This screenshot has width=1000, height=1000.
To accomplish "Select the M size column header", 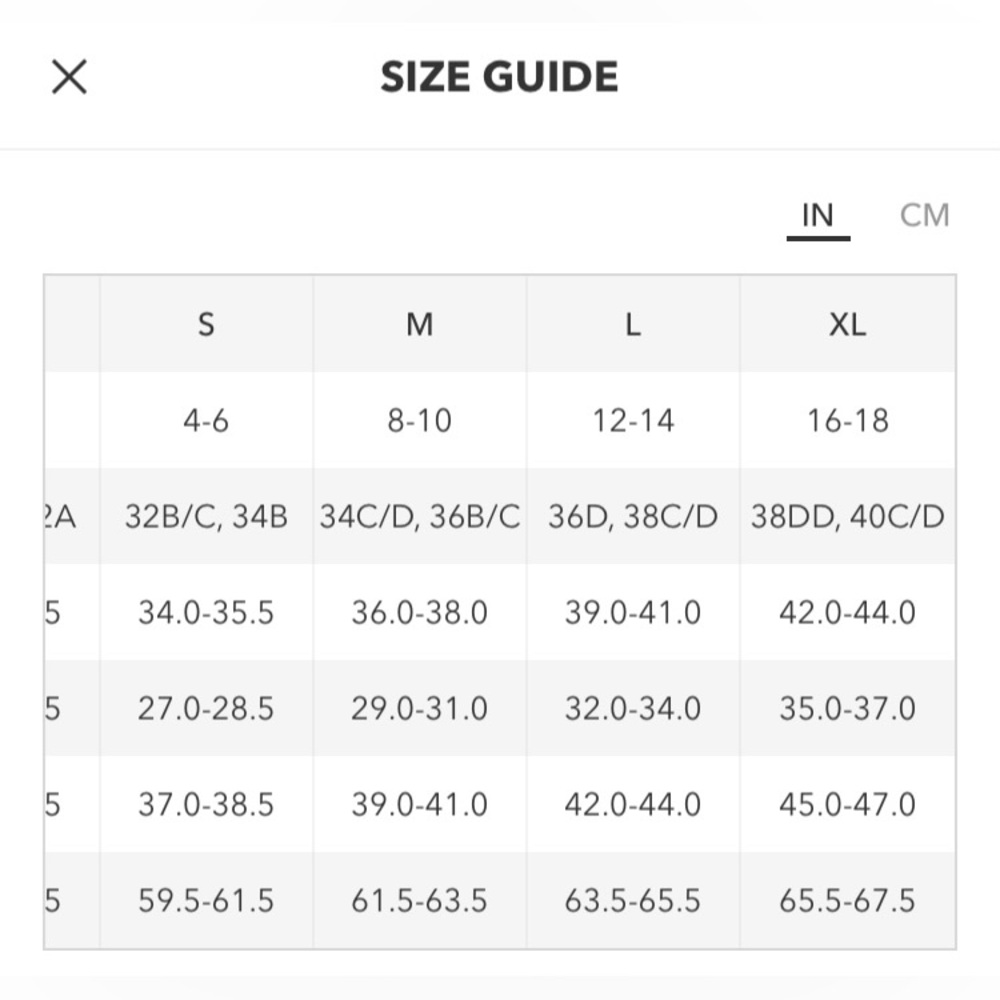I will point(420,324).
